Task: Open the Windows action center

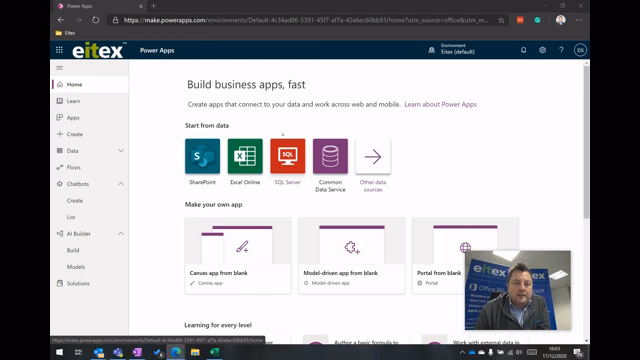Action: point(578,353)
